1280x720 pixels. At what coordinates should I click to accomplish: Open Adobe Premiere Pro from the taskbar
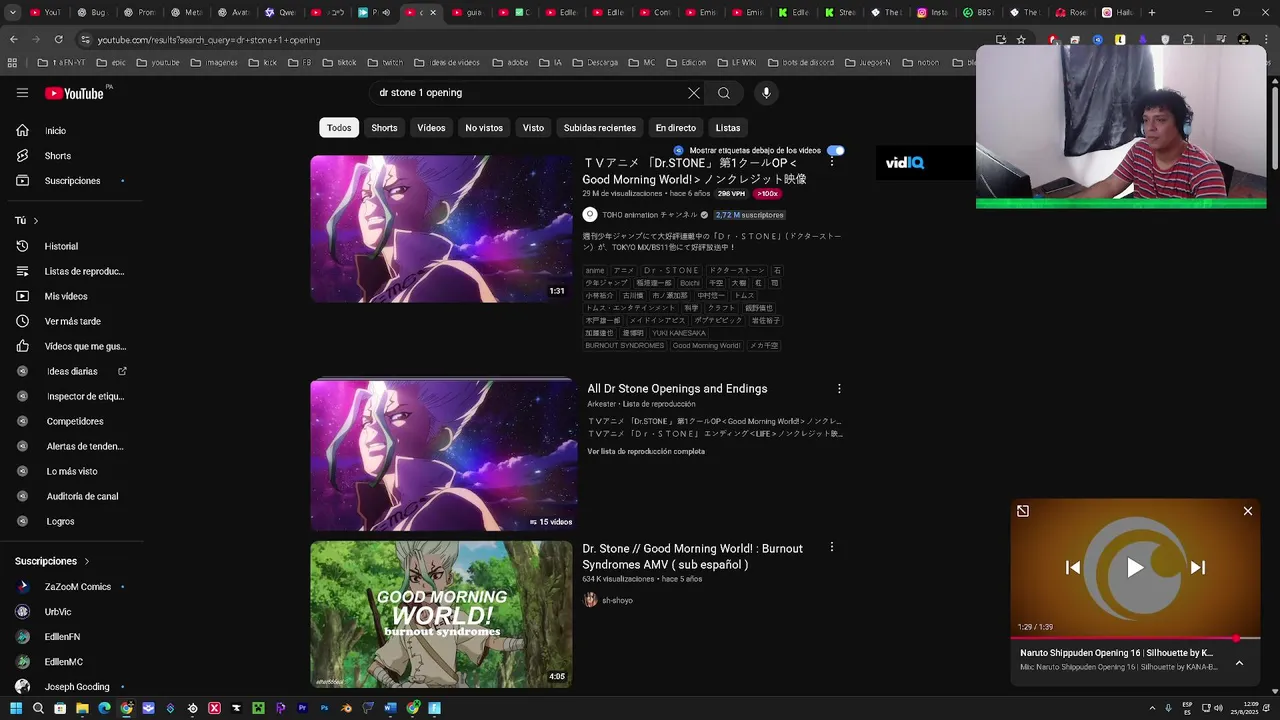tap(302, 708)
